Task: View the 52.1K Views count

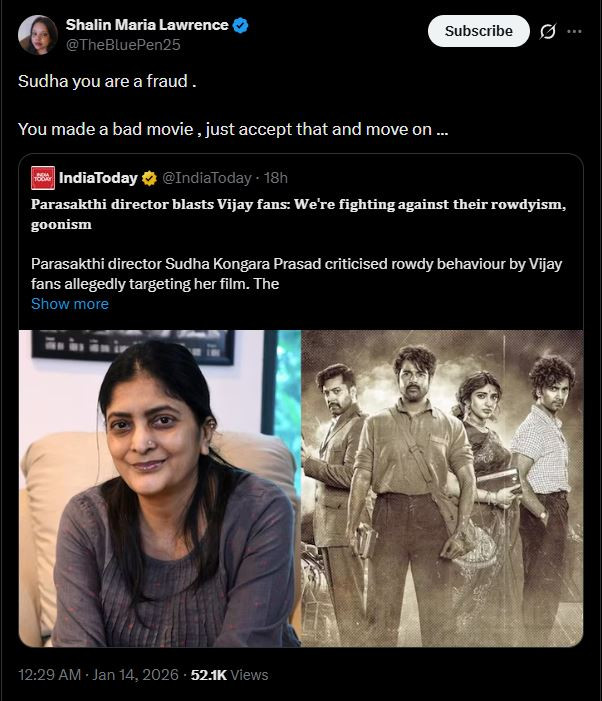Action: [x=229, y=674]
